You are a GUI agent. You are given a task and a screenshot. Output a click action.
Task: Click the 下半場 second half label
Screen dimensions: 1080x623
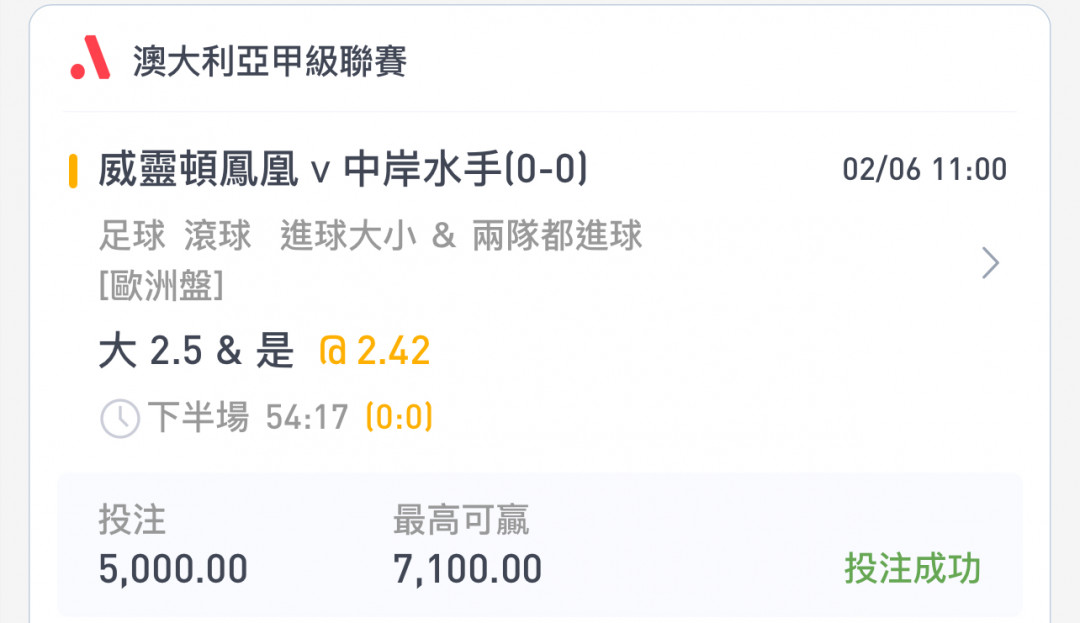(198, 417)
